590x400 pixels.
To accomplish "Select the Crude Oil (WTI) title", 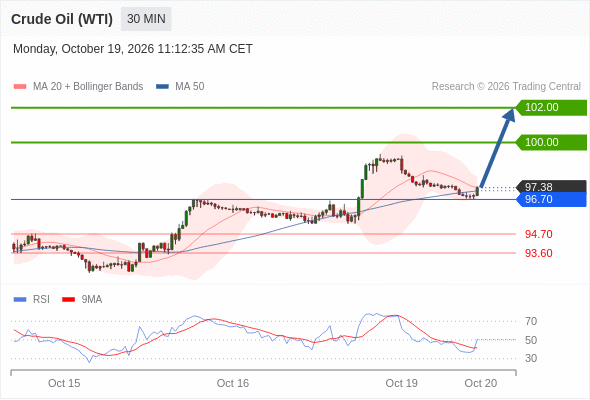I will pos(62,19).
